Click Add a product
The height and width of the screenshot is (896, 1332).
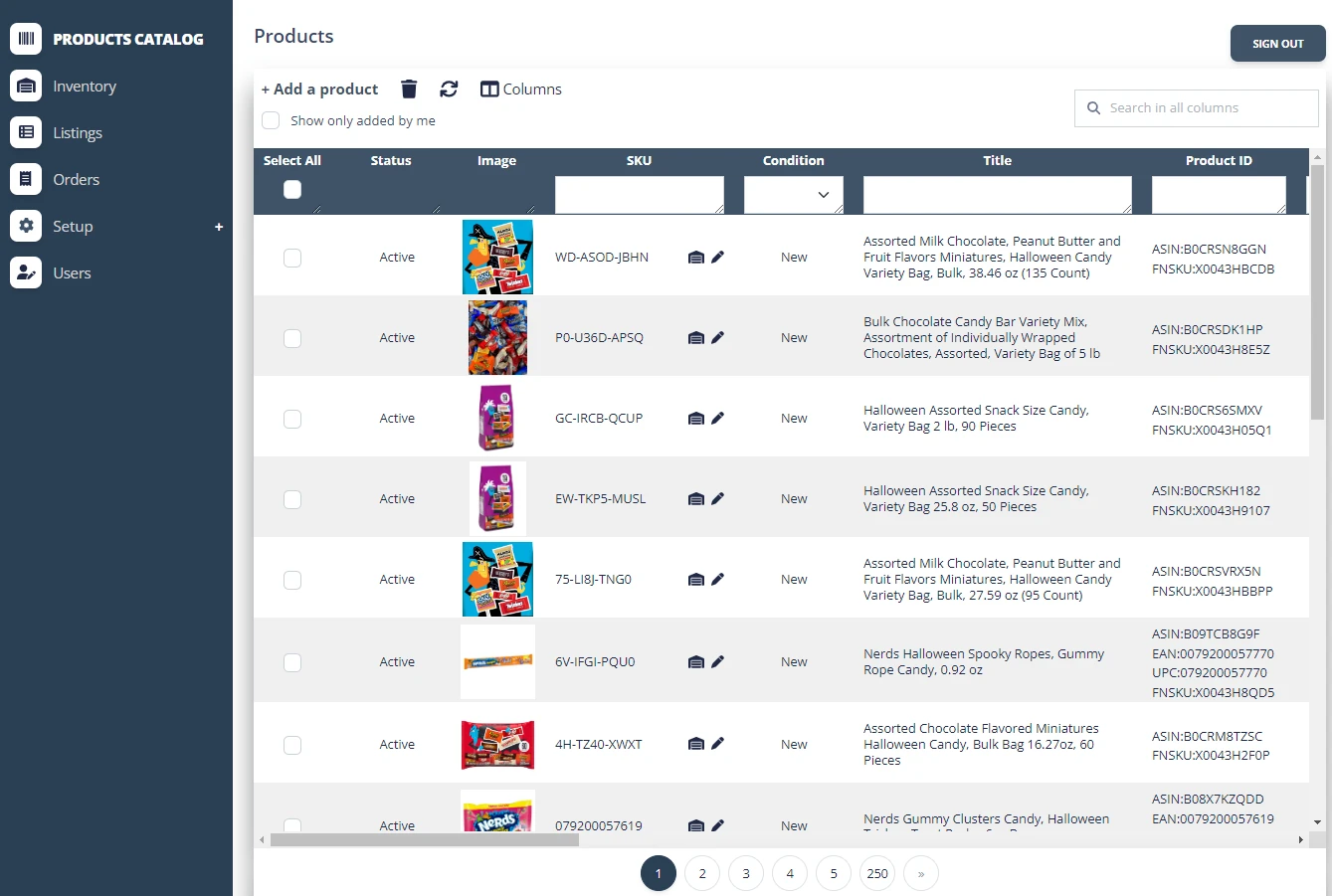point(319,90)
